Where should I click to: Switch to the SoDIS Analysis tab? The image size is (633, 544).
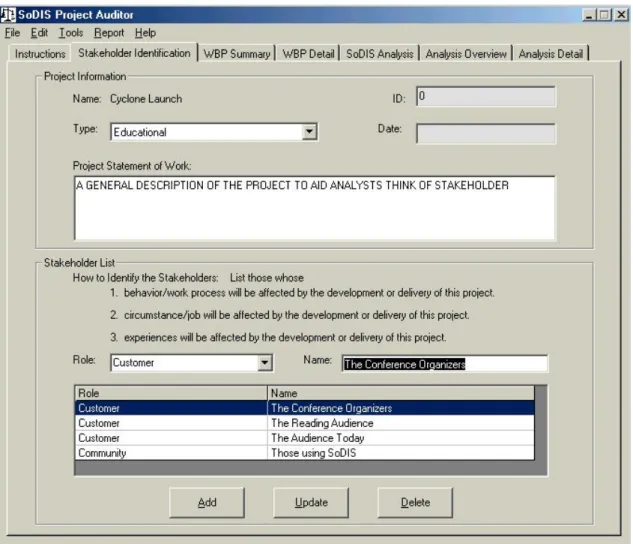[x=379, y=54]
